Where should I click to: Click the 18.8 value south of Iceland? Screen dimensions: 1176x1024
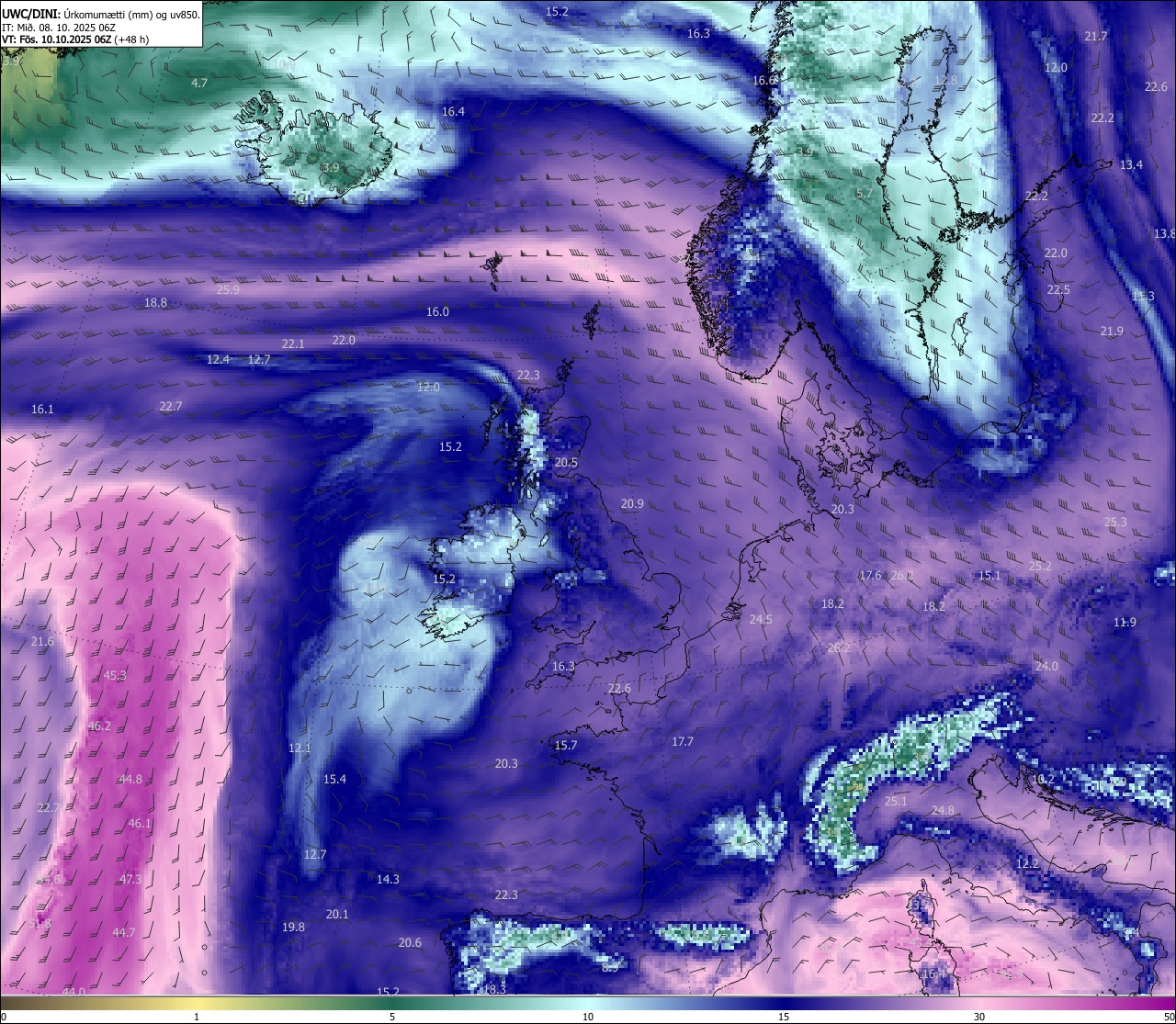(155, 302)
